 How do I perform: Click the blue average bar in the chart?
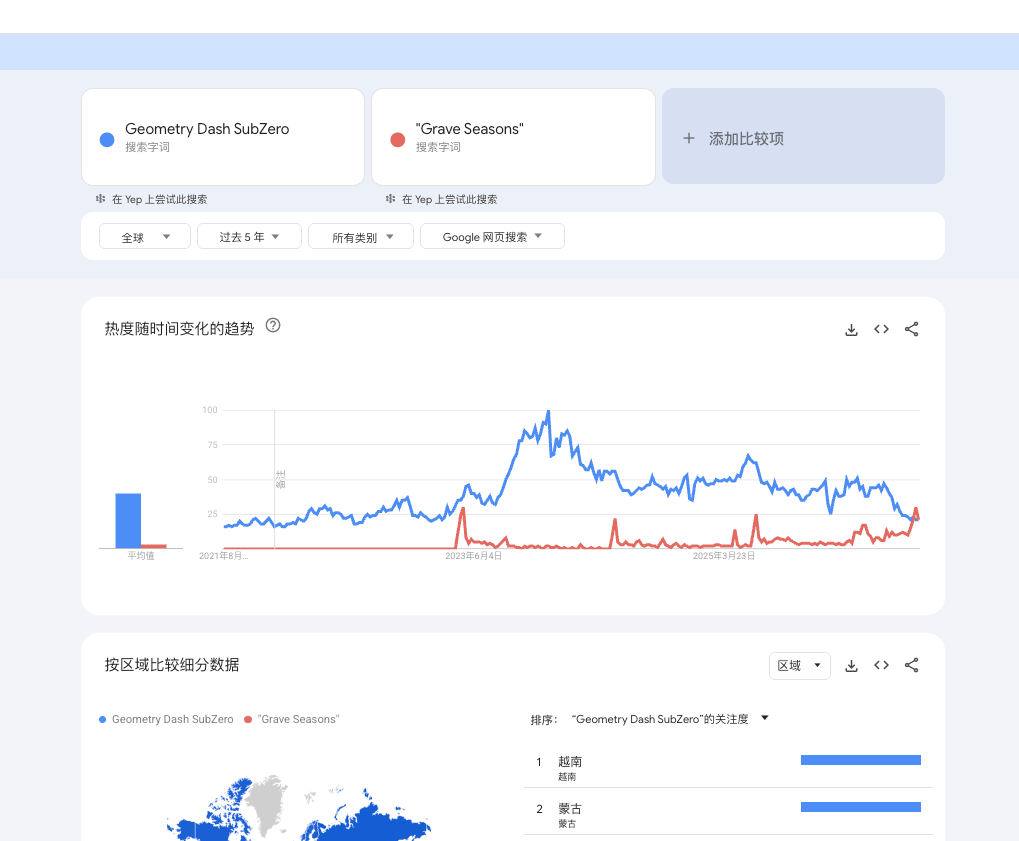tap(128, 521)
